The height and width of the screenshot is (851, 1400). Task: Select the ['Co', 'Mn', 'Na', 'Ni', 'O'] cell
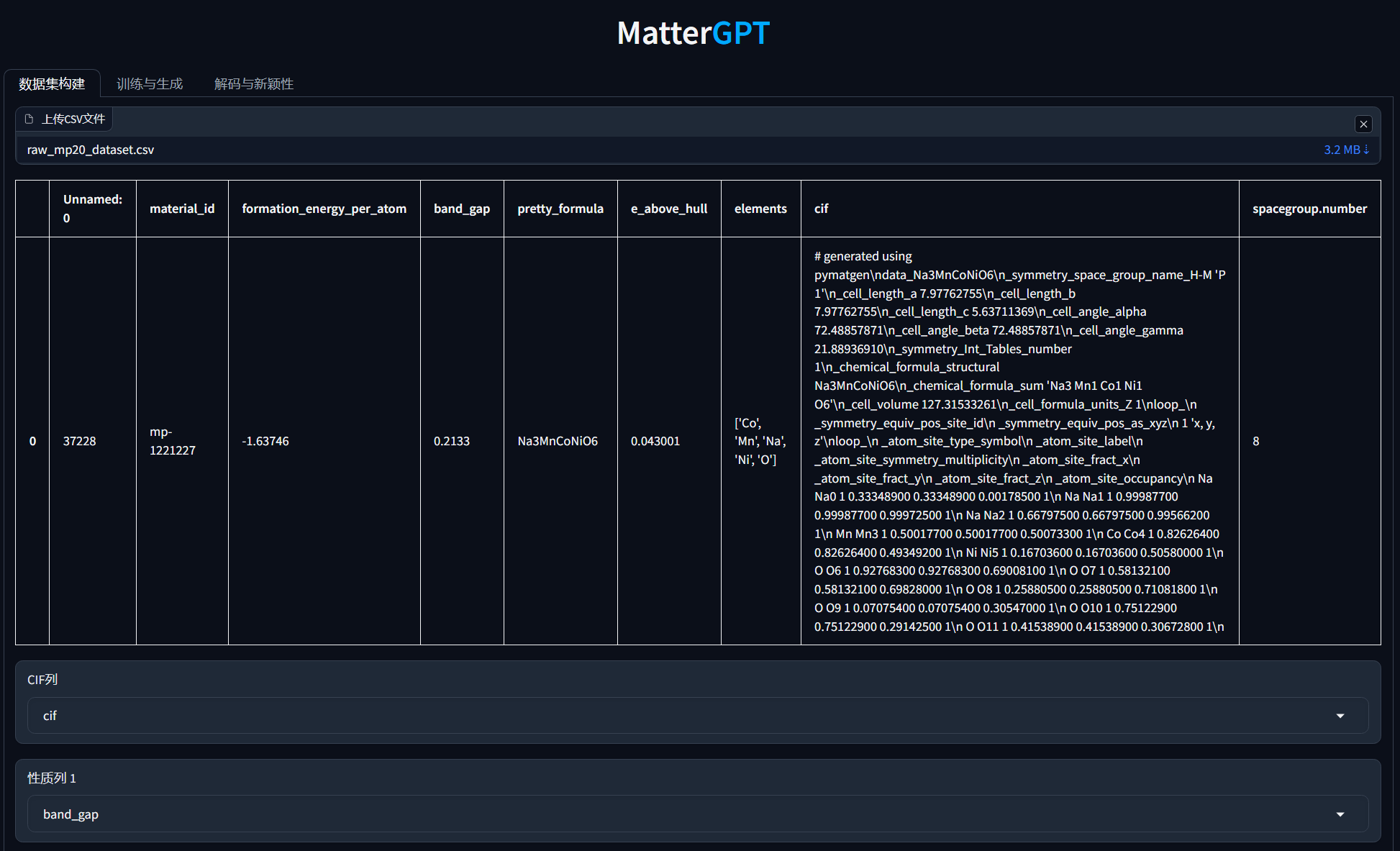point(760,441)
